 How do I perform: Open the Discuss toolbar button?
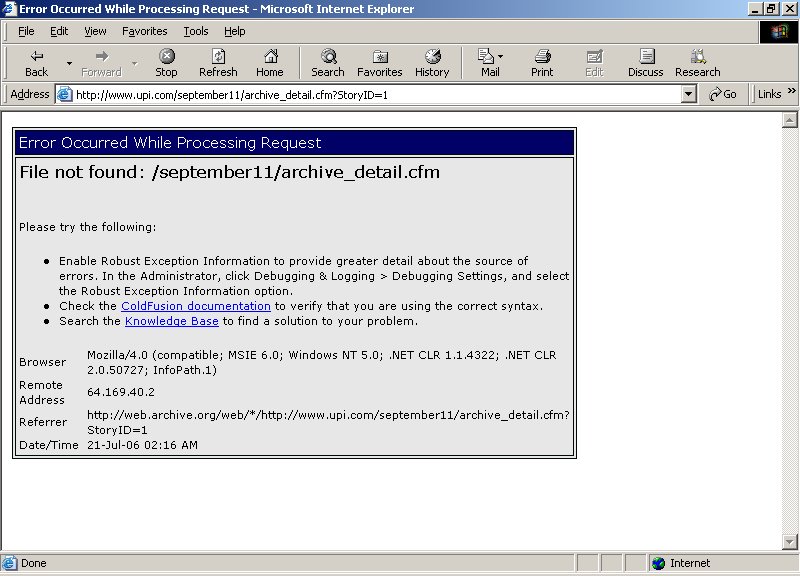(646, 62)
